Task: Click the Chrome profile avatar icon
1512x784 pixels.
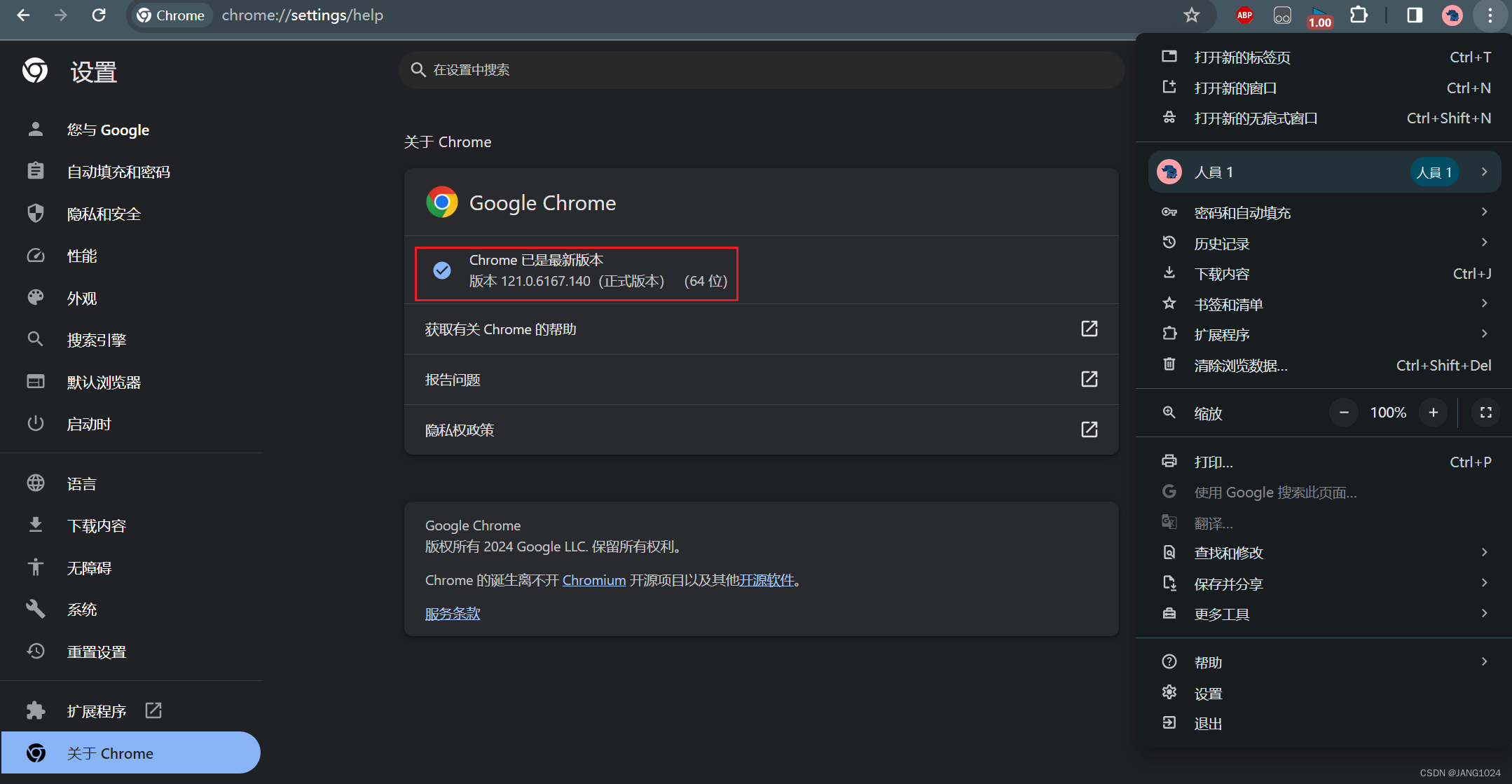Action: point(1452,15)
